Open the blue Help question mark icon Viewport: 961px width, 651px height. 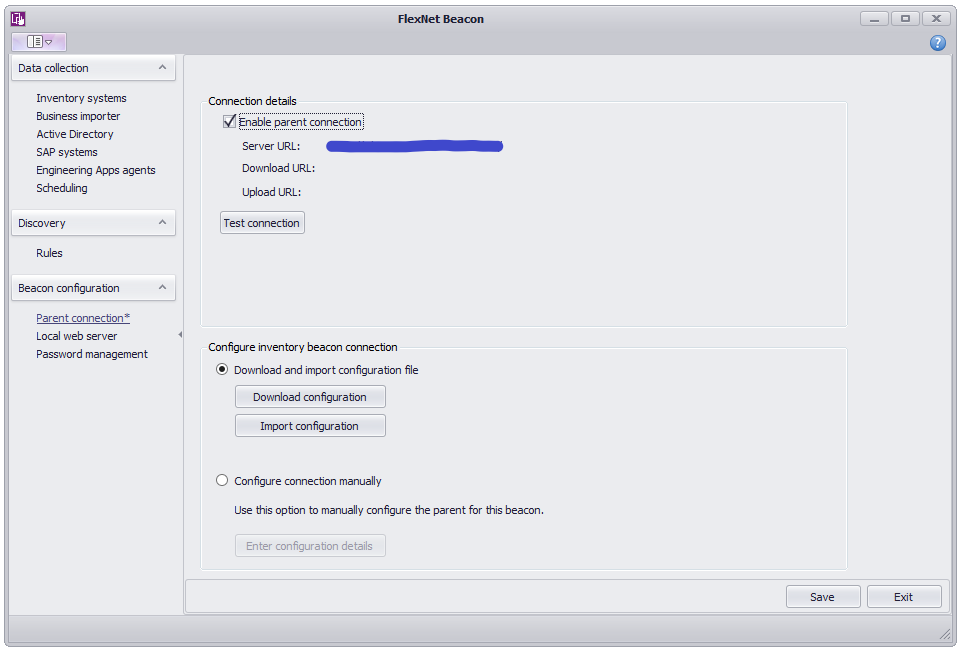pyautogui.click(x=938, y=42)
